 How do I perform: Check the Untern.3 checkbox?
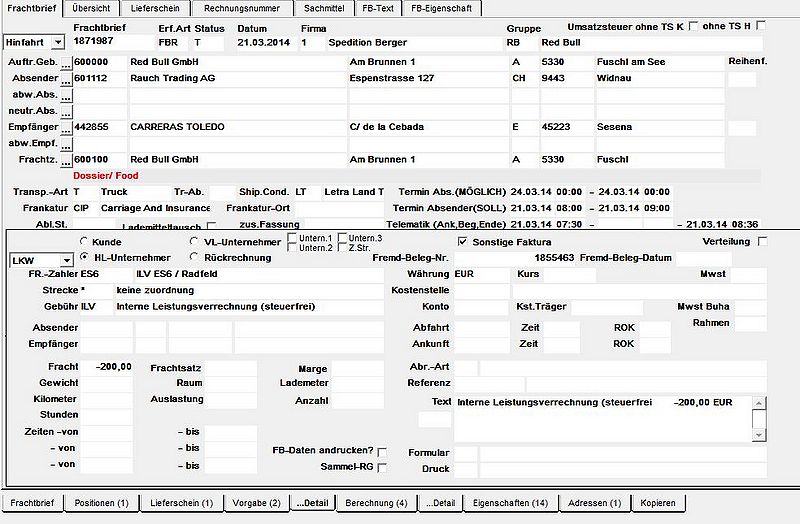click(x=342, y=238)
